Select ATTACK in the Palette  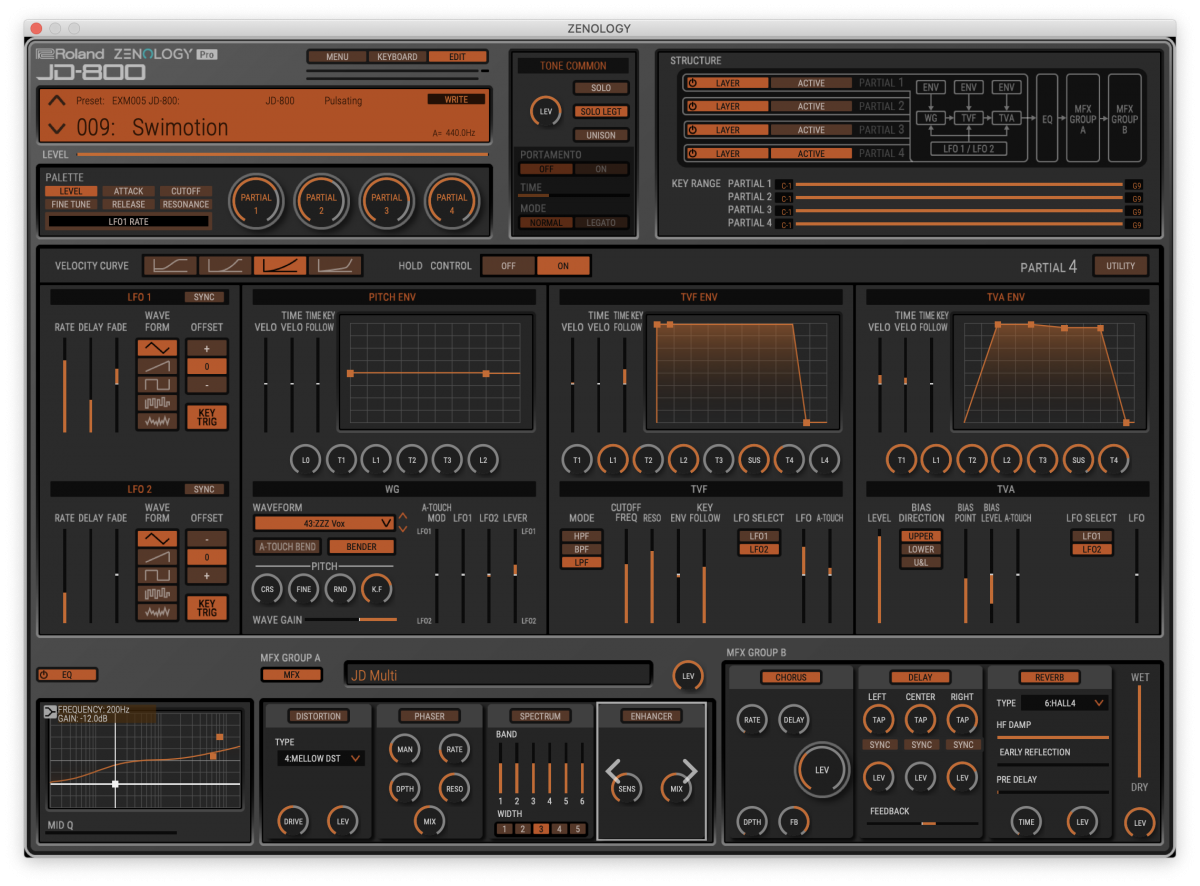coord(128,191)
